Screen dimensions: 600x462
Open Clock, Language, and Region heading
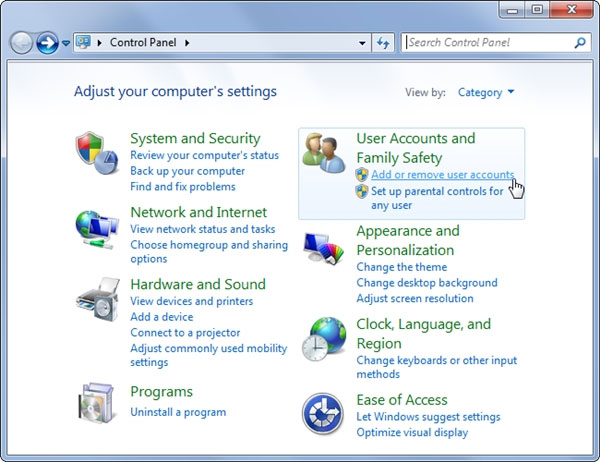tap(424, 333)
